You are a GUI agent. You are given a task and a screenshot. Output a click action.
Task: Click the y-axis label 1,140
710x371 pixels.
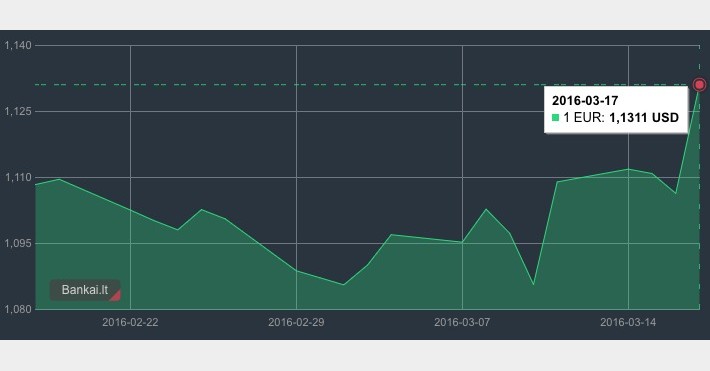(18, 45)
